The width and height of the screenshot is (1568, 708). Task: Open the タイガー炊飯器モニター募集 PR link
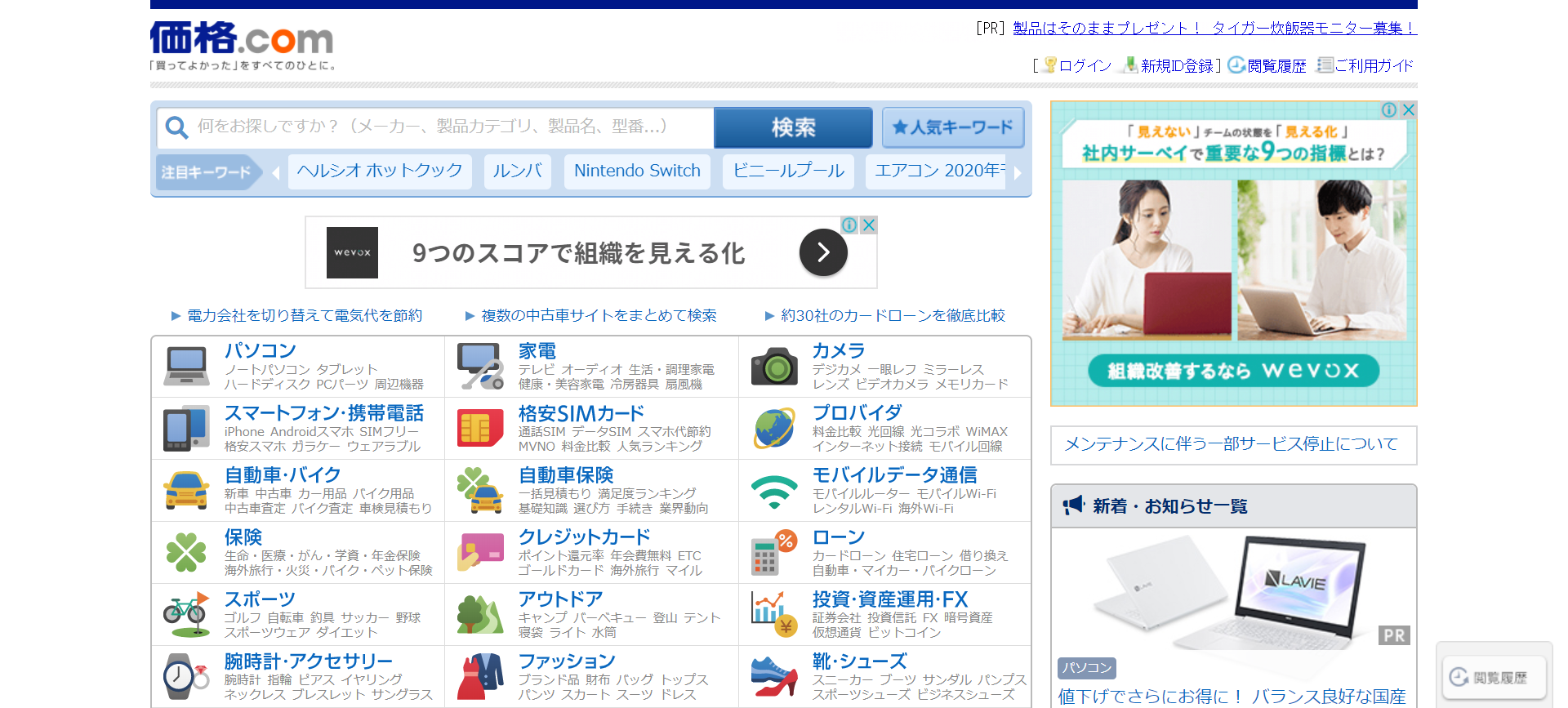1215,28
